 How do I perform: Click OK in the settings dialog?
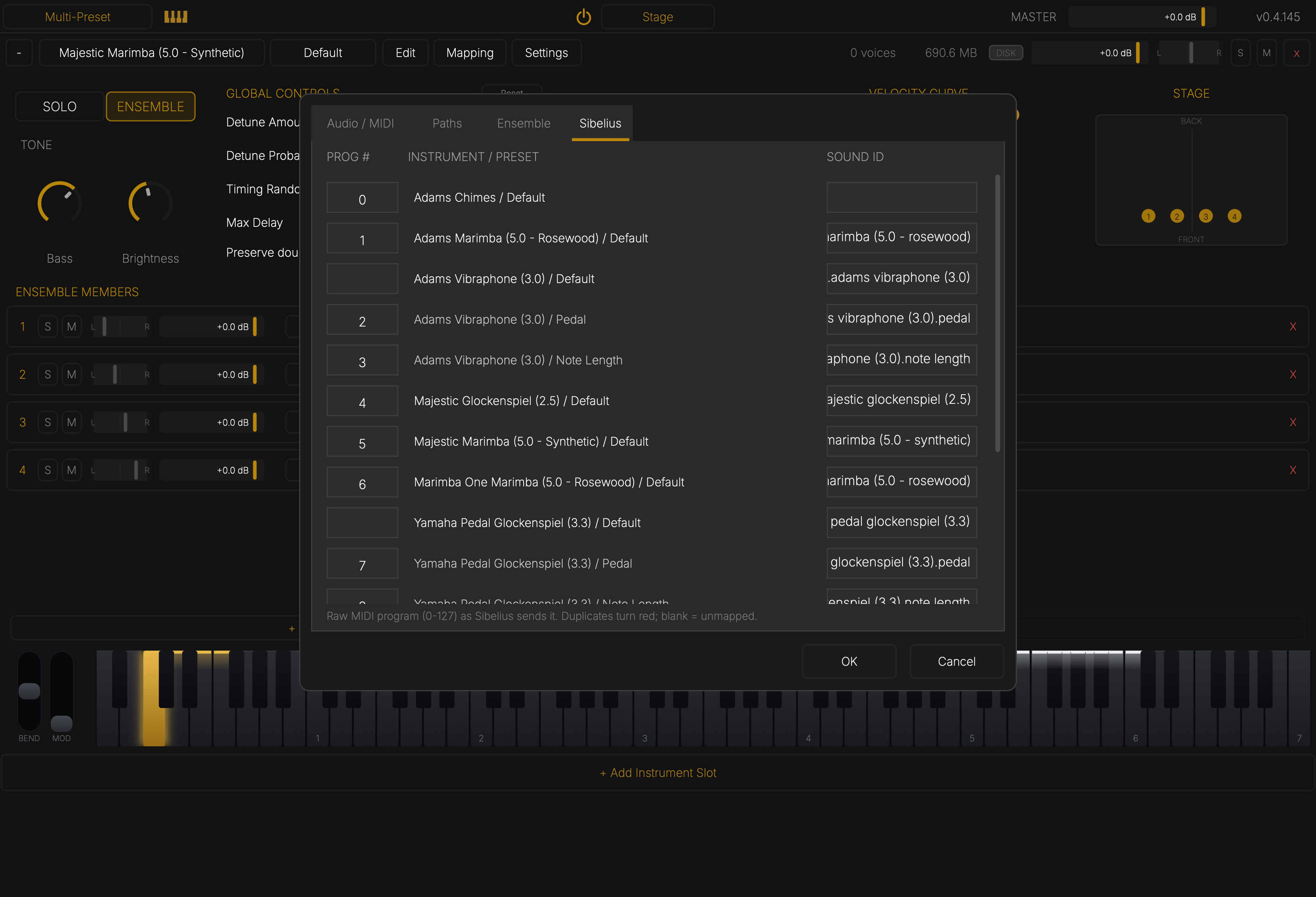click(x=849, y=661)
